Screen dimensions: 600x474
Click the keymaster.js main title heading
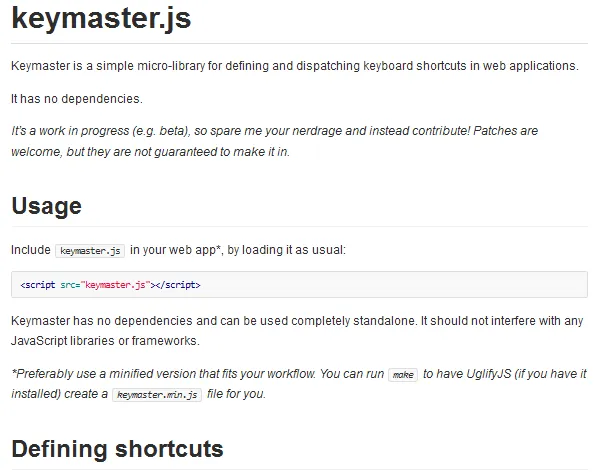tap(102, 19)
